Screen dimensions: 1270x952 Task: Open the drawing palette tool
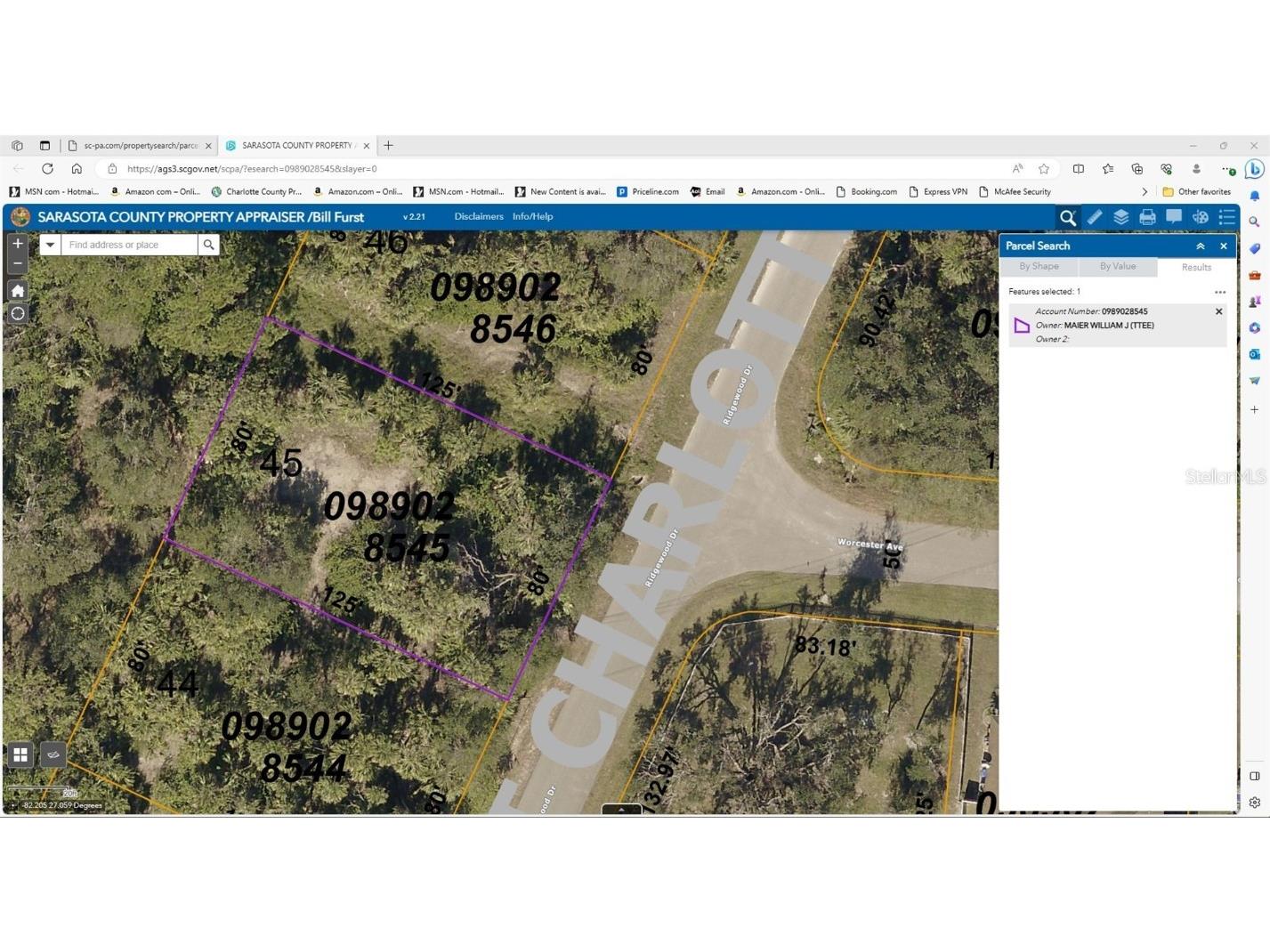pos(1201,216)
